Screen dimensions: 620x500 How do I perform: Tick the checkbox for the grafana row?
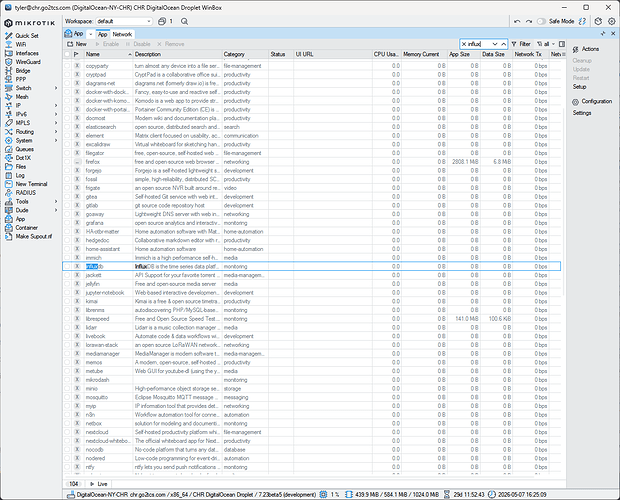[x=67, y=223]
